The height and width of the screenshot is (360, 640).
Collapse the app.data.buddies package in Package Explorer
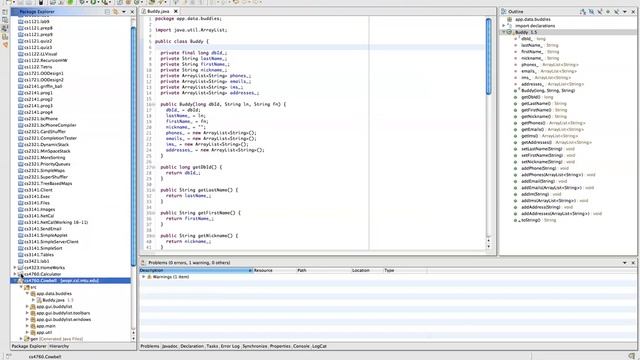(x=27, y=294)
